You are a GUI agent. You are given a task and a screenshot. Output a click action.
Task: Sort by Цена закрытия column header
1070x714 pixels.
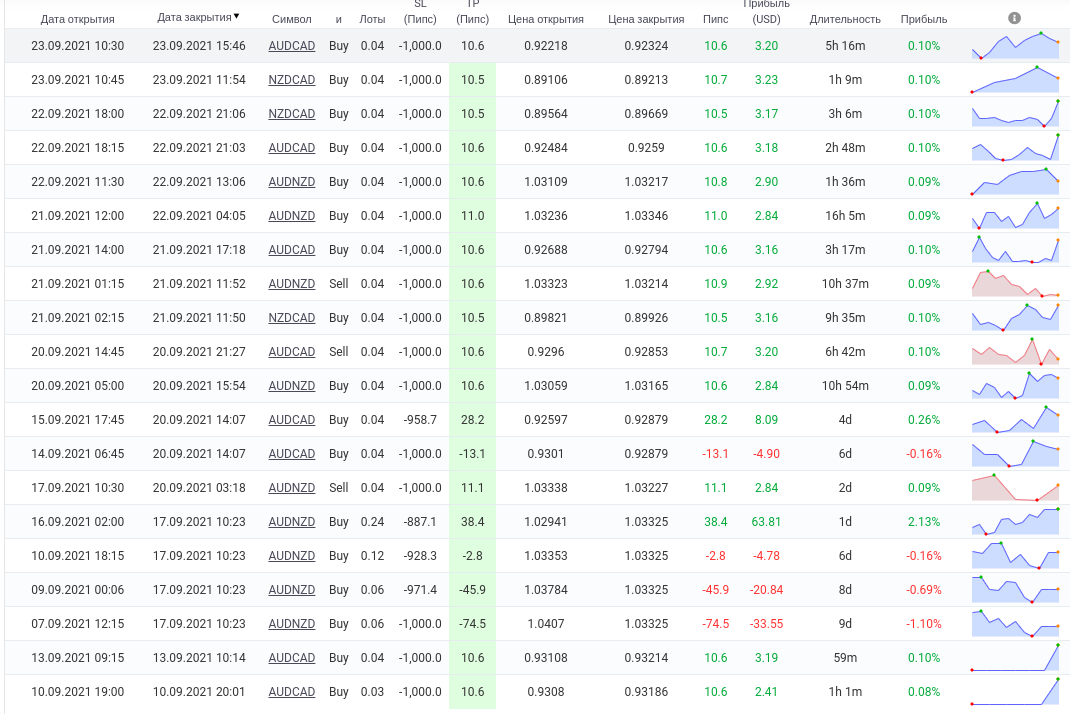[646, 19]
